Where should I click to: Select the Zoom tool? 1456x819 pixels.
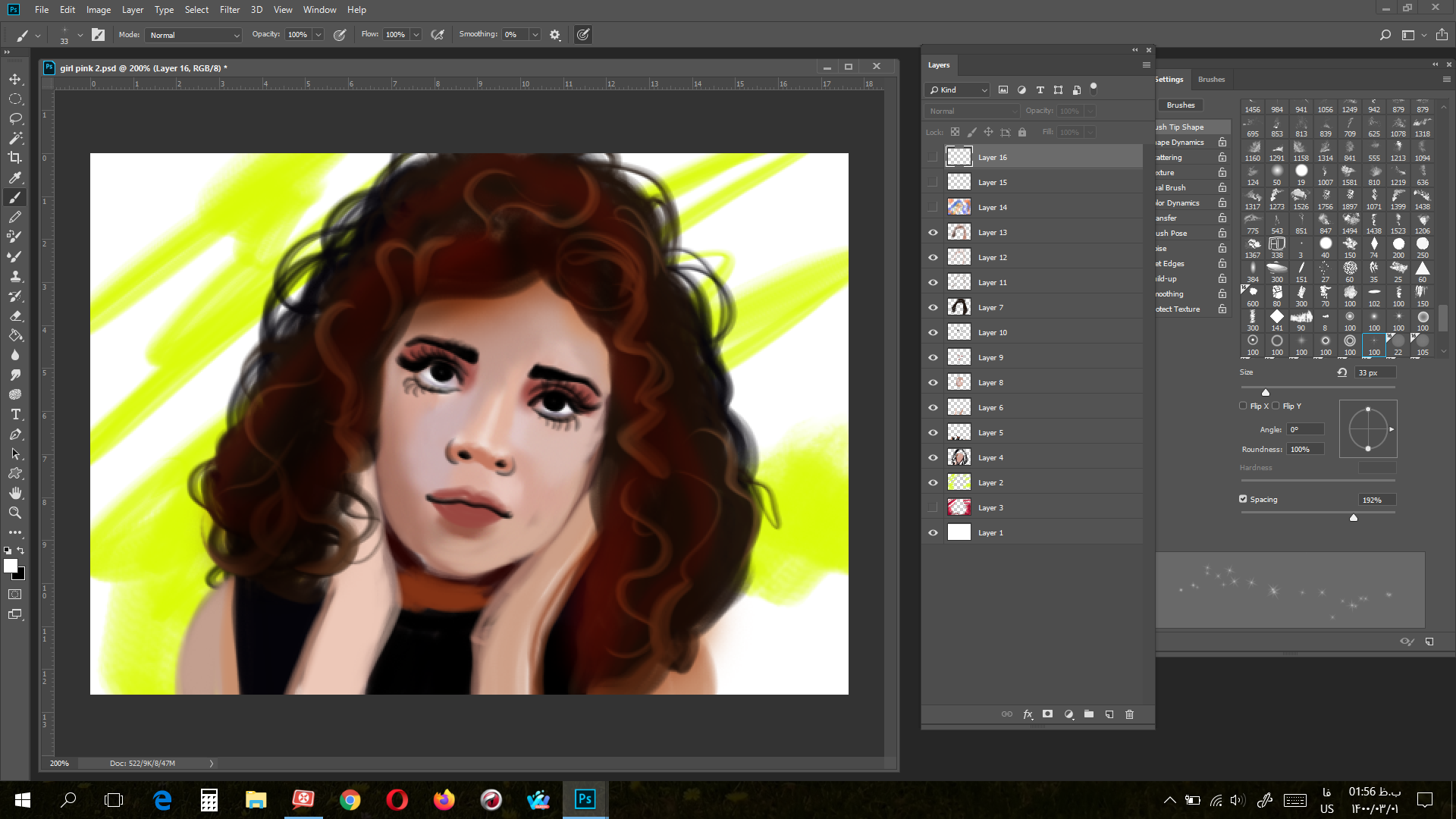[15, 513]
